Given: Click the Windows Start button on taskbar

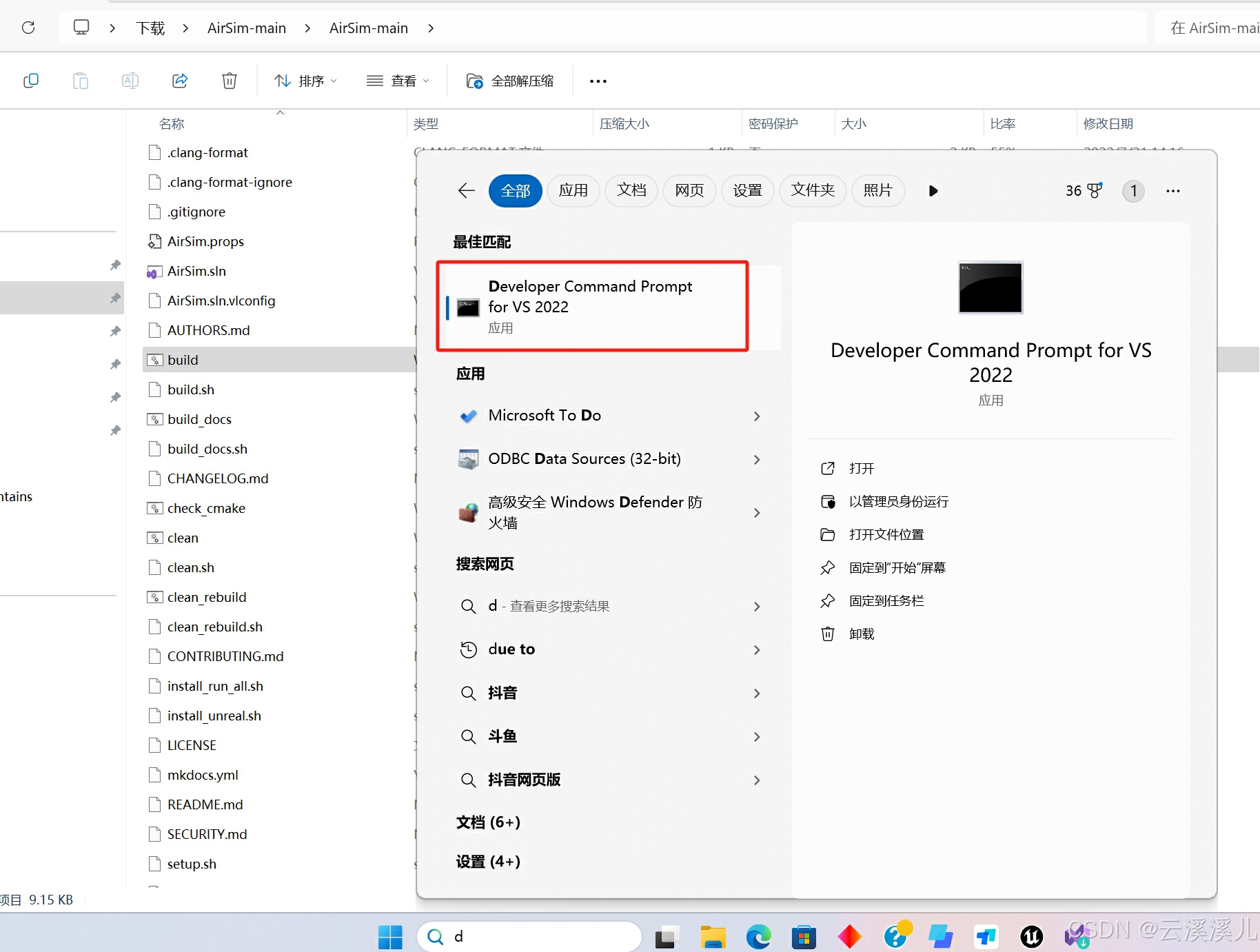Looking at the screenshot, I should click(x=390, y=936).
